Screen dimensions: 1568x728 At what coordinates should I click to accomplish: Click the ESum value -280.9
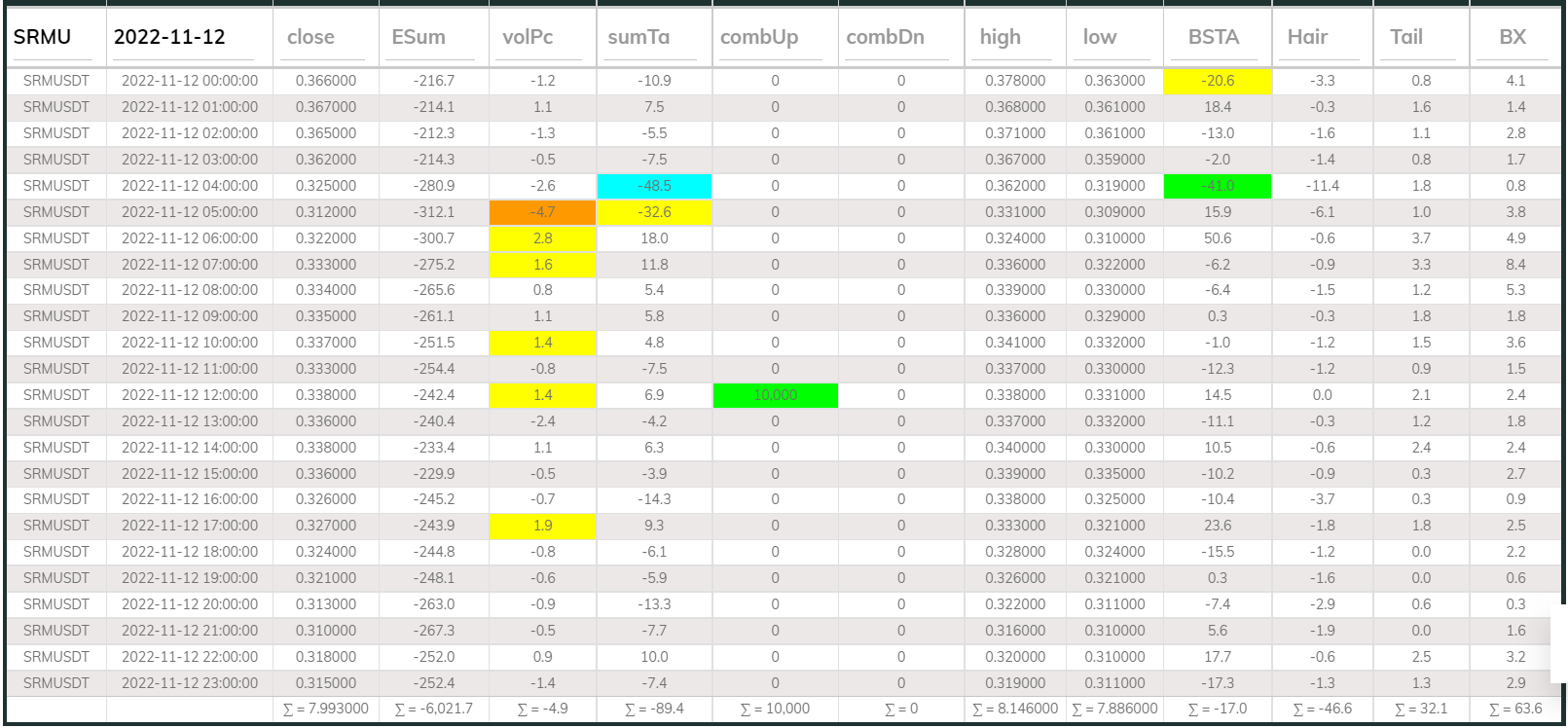[434, 186]
